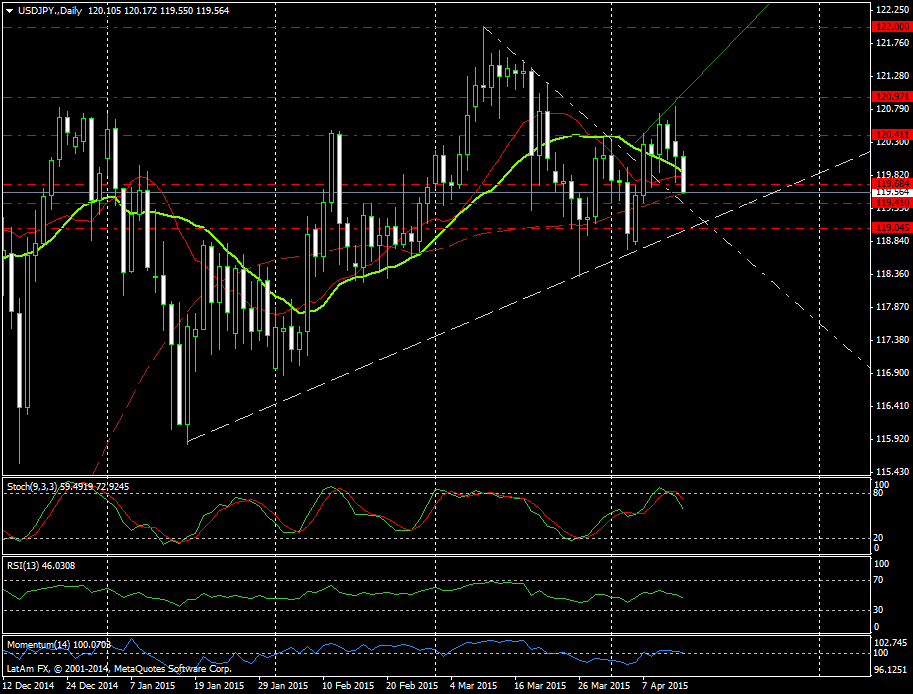
Task: Click the current price 119.564 label
Action: 889,192
